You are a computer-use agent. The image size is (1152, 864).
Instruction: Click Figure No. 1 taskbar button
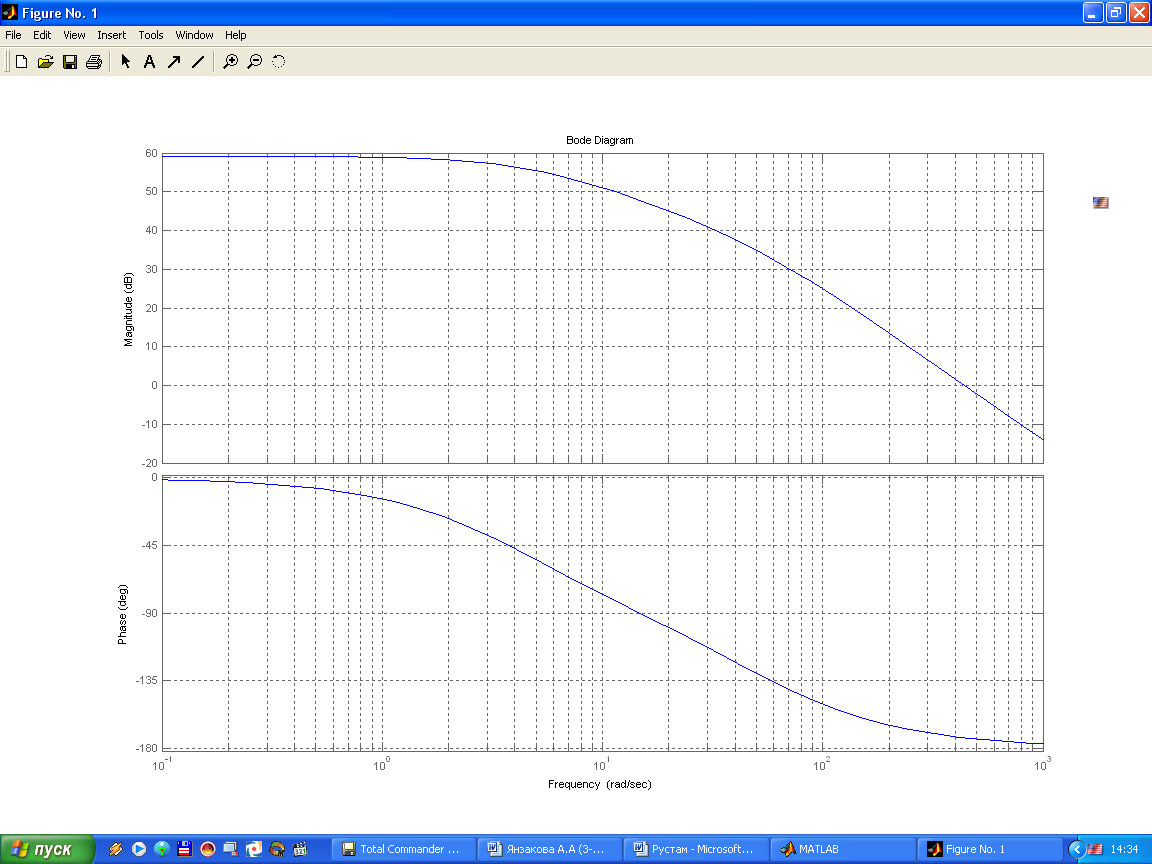[x=989, y=849]
